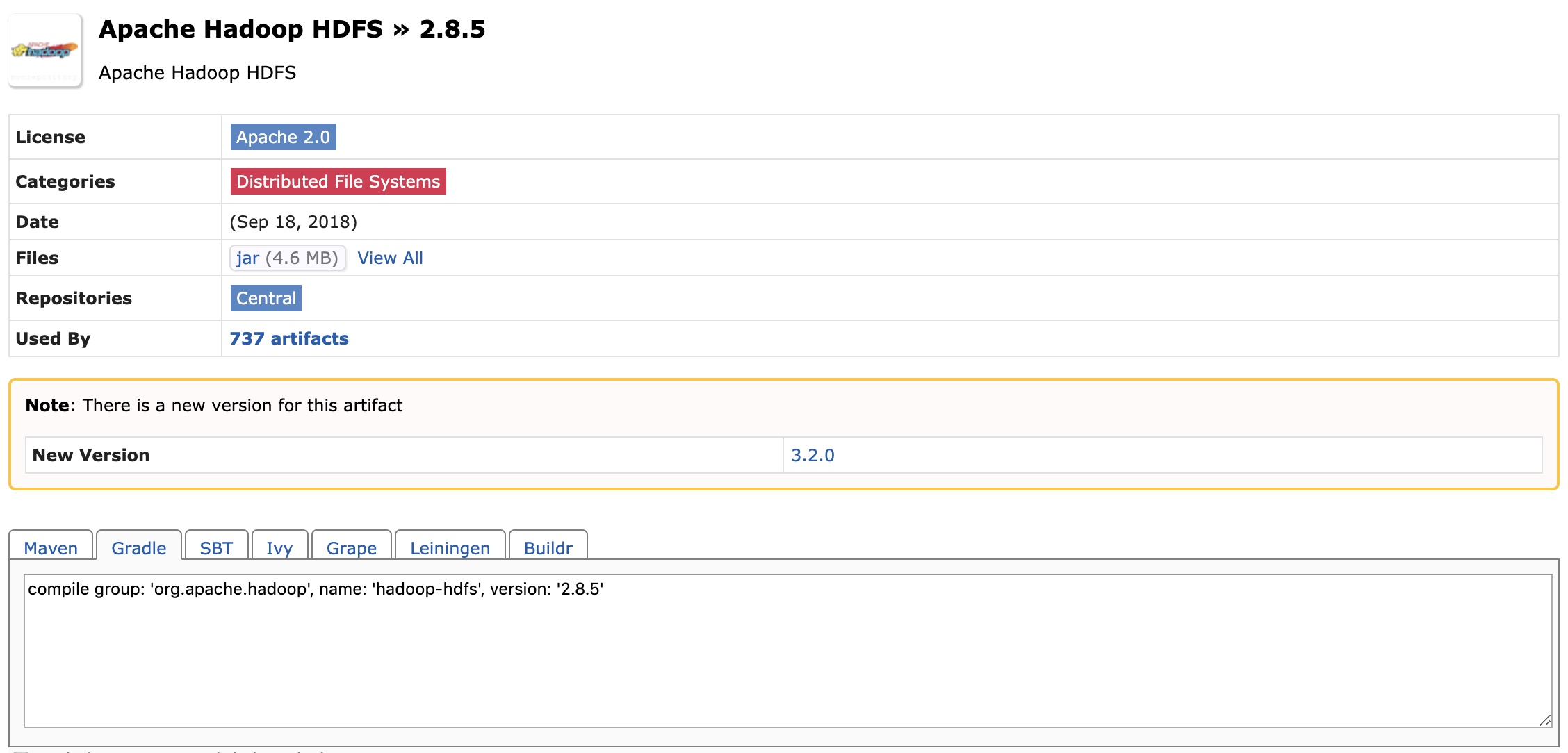Viewport: 1568px width, 753px height.
Task: Open the 737 artifacts link
Action: [x=289, y=338]
